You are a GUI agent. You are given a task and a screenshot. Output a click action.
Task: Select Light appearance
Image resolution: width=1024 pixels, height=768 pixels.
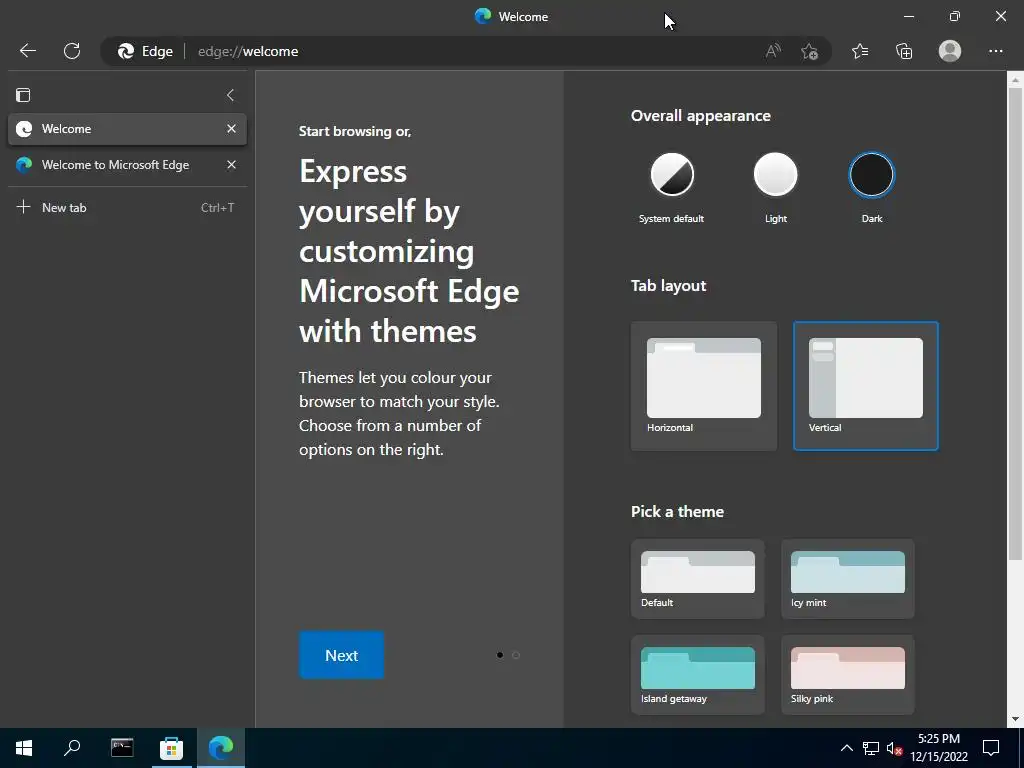coord(775,175)
